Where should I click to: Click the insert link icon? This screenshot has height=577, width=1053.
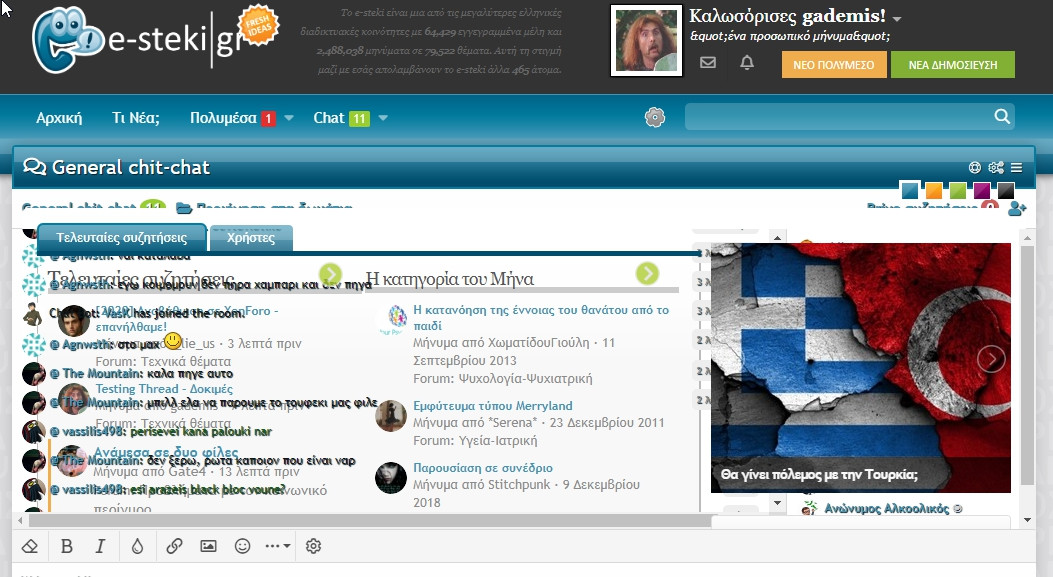point(174,546)
